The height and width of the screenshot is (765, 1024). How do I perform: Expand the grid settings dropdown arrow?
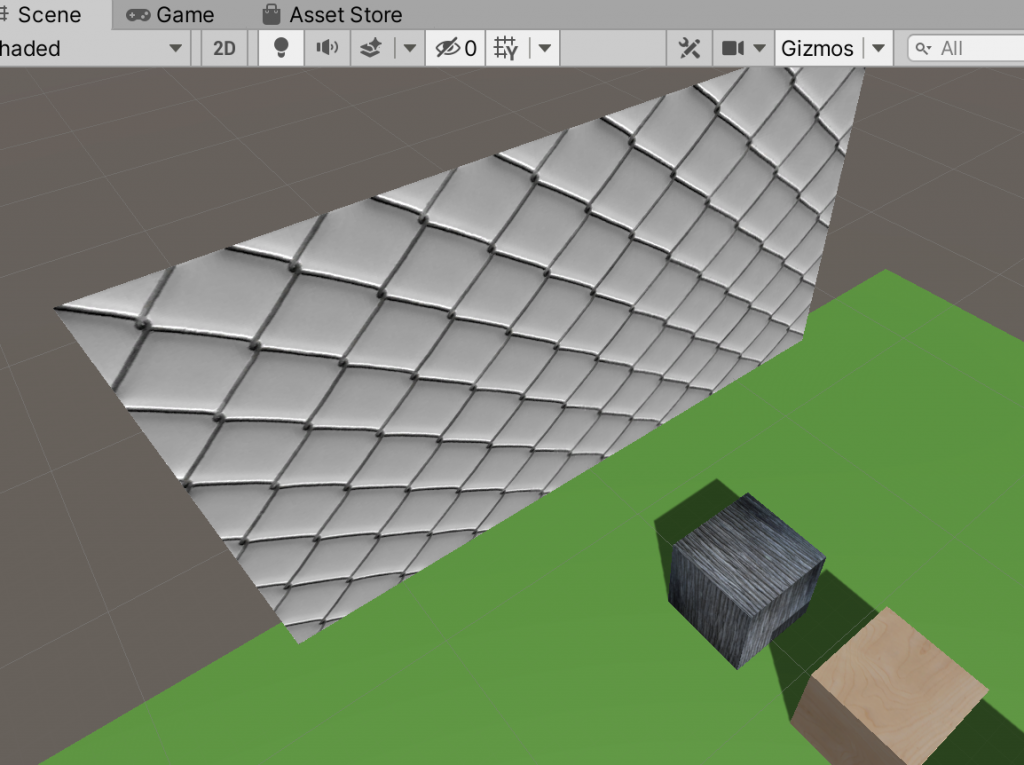tap(545, 48)
